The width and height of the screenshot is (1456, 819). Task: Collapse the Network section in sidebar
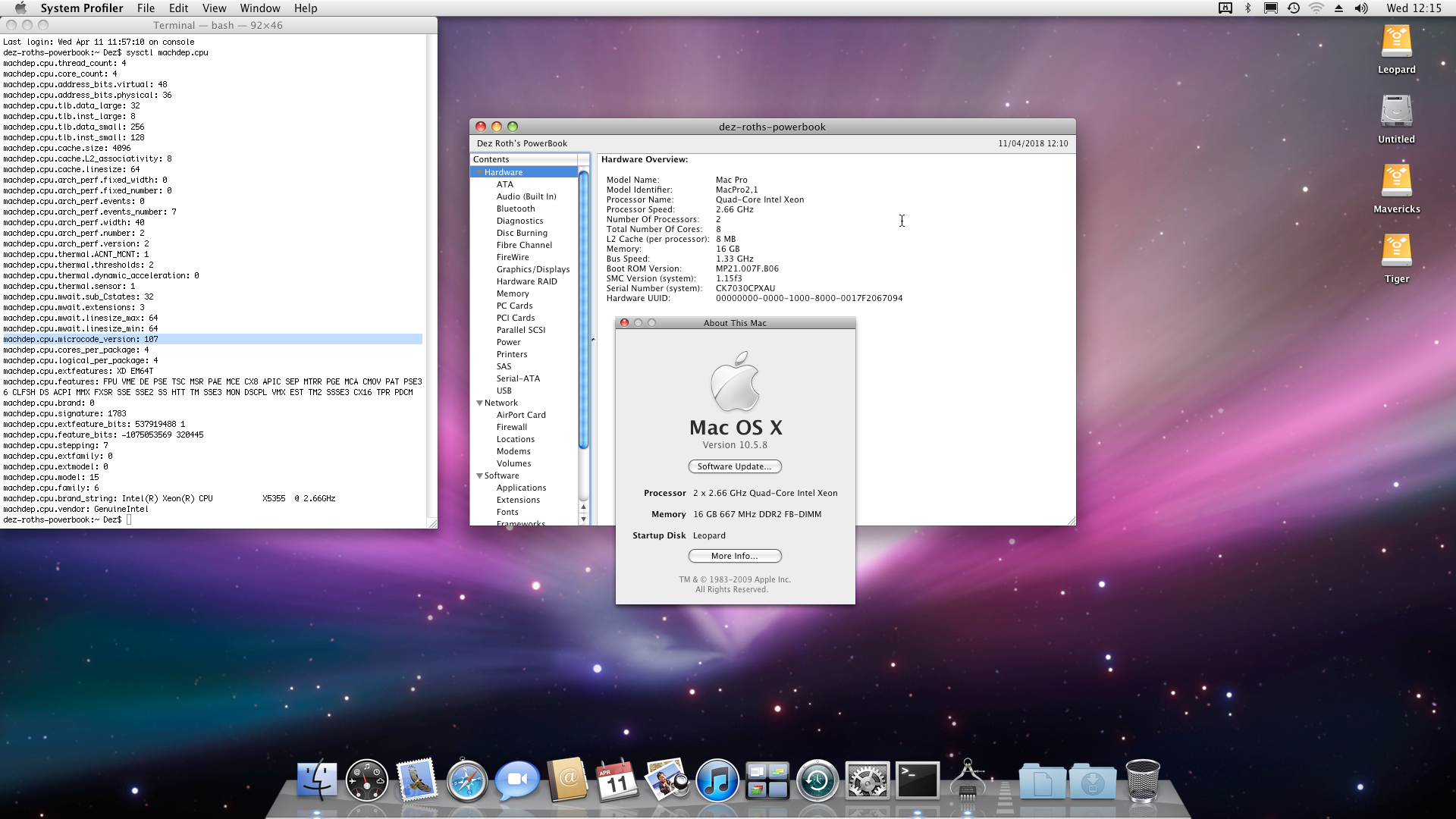(481, 402)
